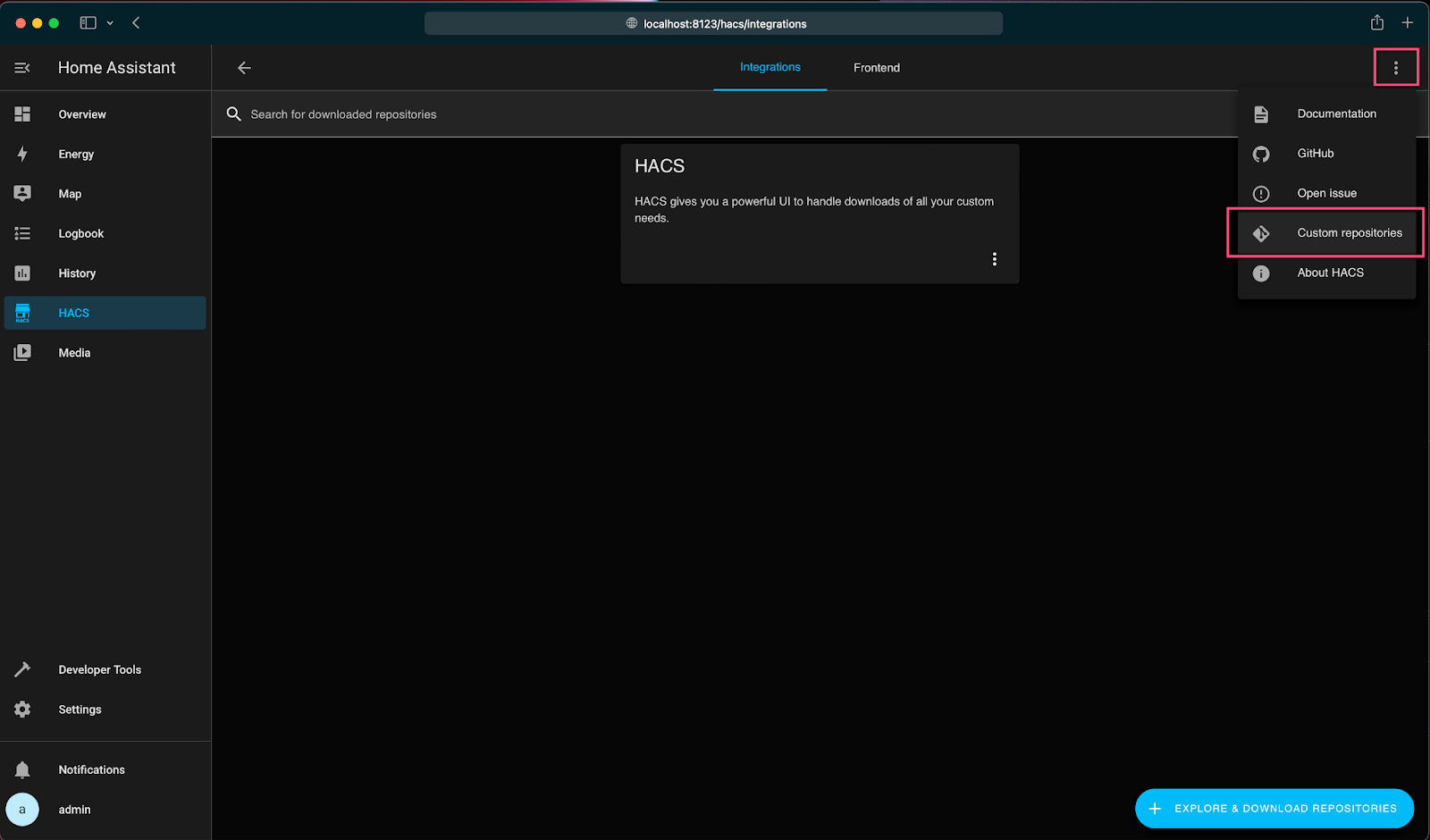
Task: Click the Overview dashboard icon
Action: [x=22, y=114]
